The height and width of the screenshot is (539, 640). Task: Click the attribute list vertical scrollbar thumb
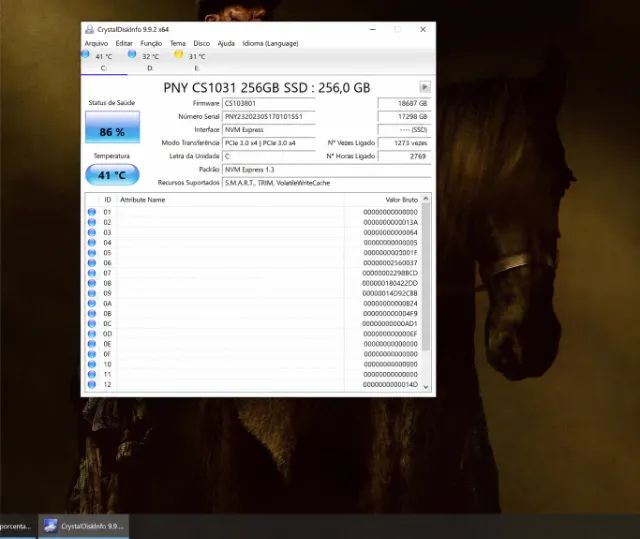click(426, 277)
